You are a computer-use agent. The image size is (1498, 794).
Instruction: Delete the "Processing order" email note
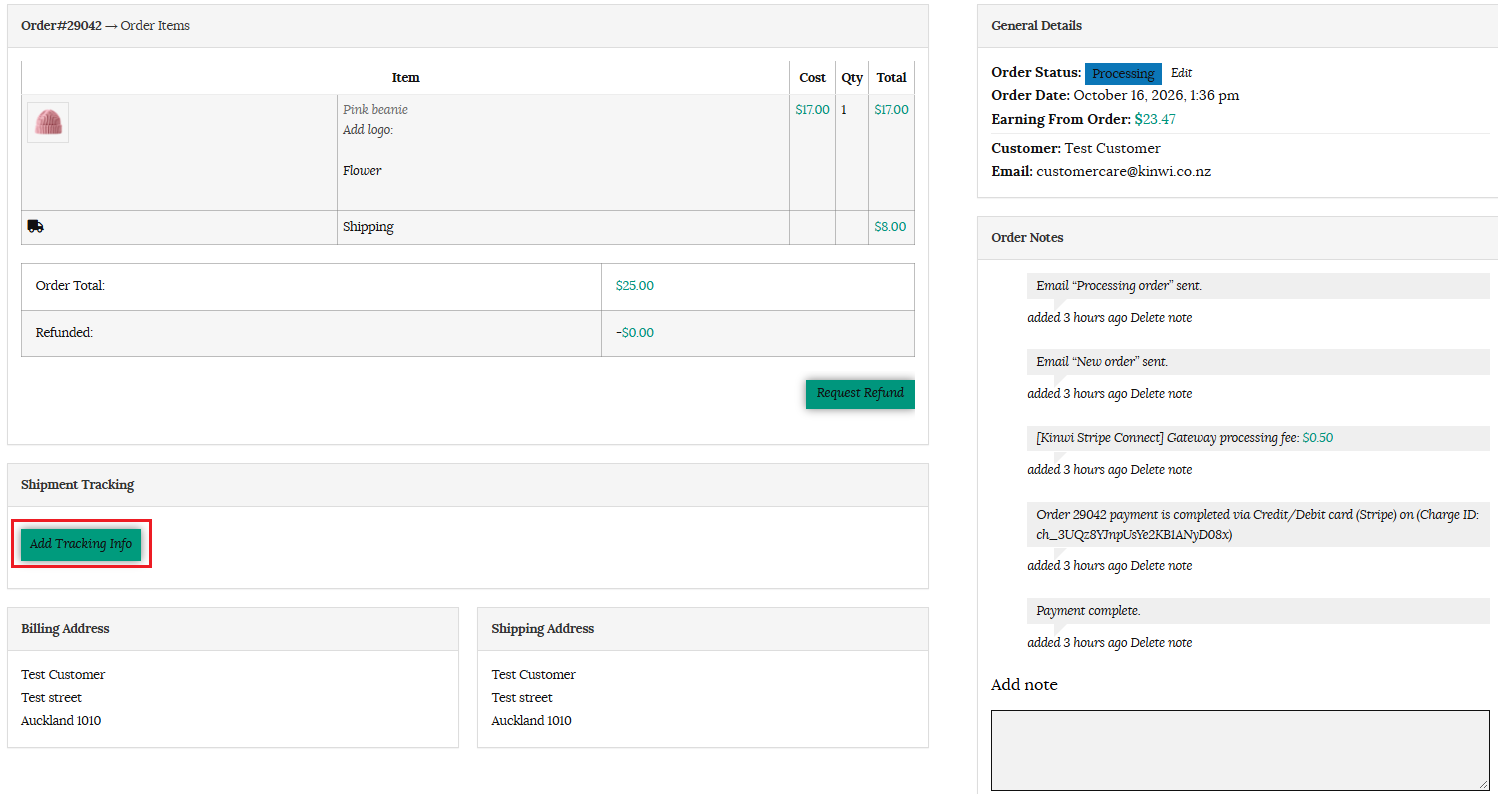pos(1161,318)
